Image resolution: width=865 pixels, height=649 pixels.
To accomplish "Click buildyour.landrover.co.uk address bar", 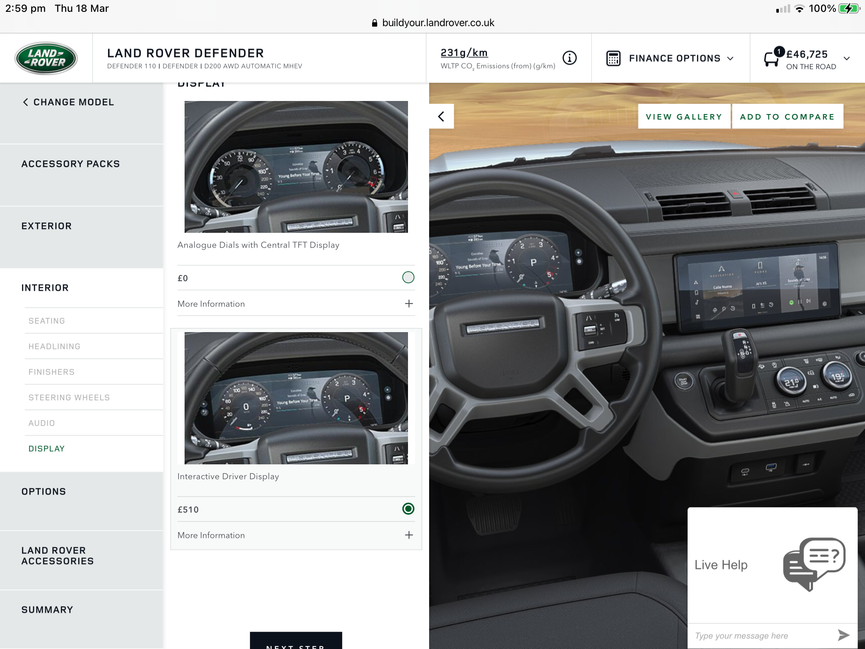I will (433, 23).
